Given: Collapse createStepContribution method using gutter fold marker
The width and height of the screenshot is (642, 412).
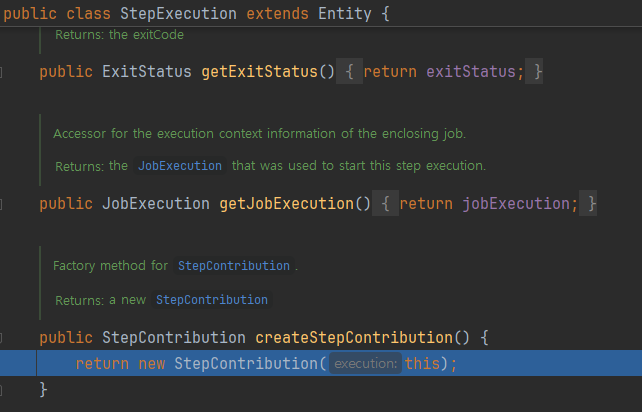Looking at the screenshot, I should 1,338.
